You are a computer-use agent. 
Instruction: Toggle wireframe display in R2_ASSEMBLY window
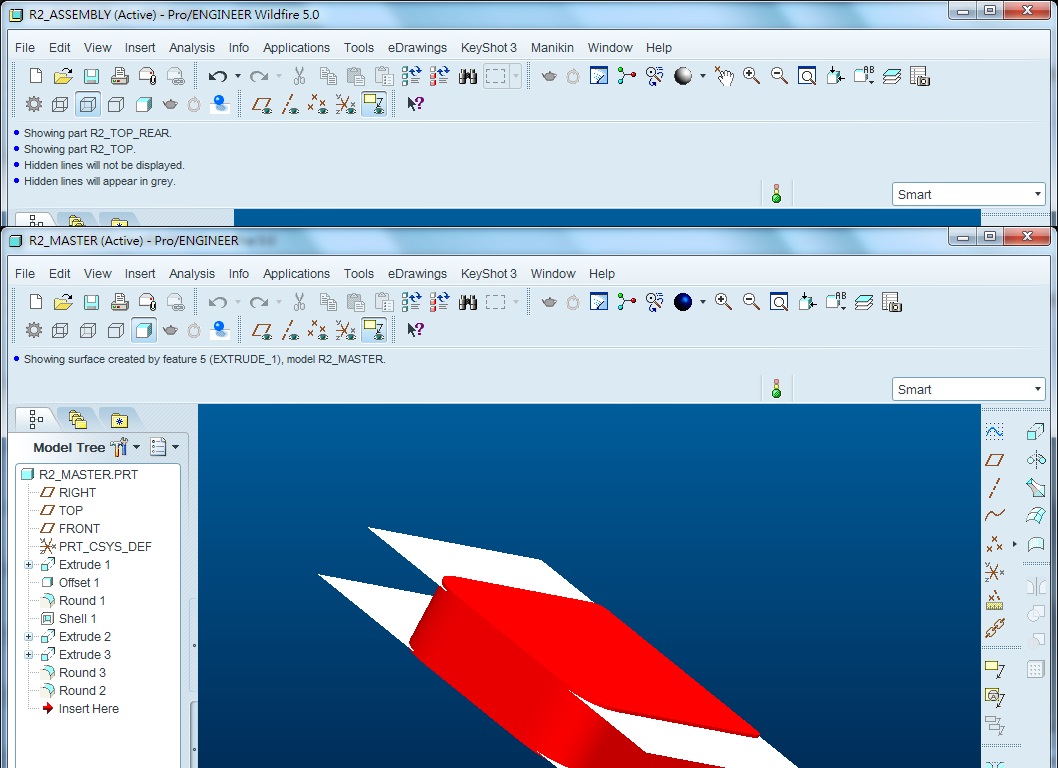click(x=60, y=104)
